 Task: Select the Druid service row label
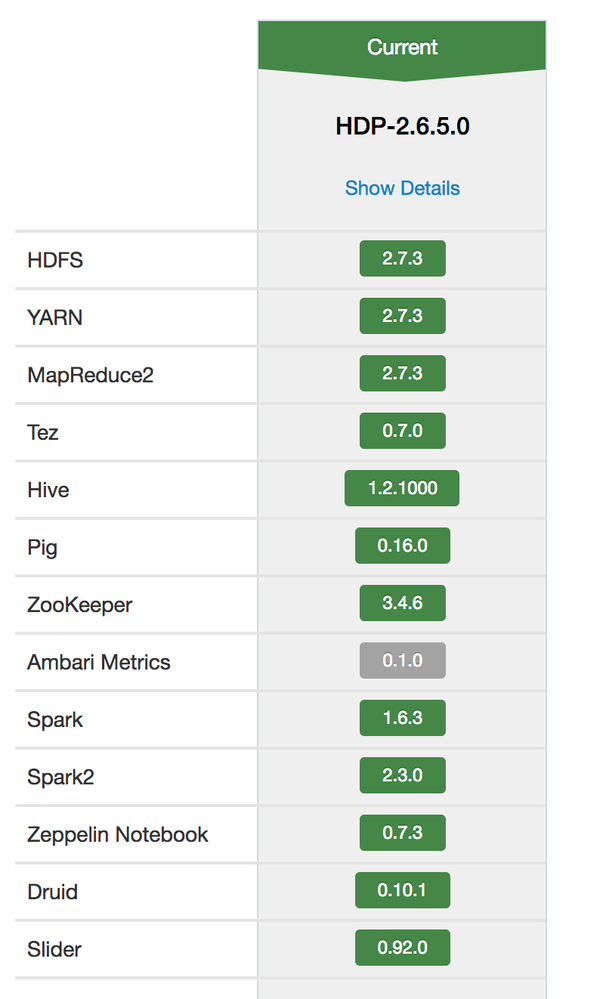coord(52,891)
